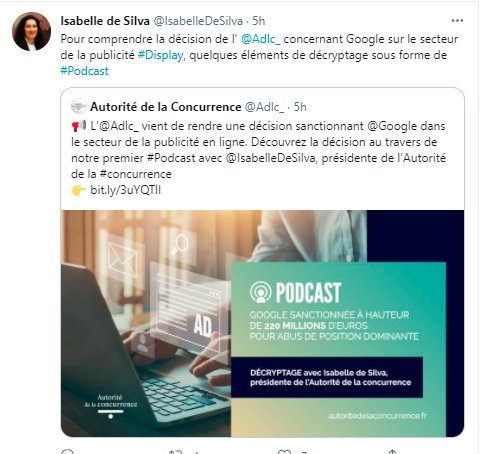The height and width of the screenshot is (454, 485).
Task: Click the Autorité de la Concurrence avatar
Action: 79,106
